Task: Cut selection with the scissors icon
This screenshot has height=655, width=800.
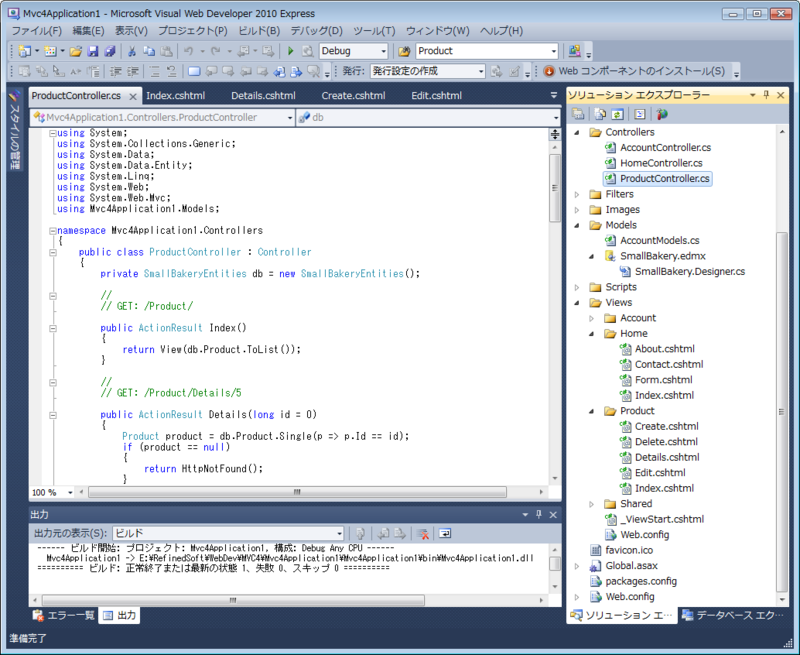Action: [x=132, y=51]
